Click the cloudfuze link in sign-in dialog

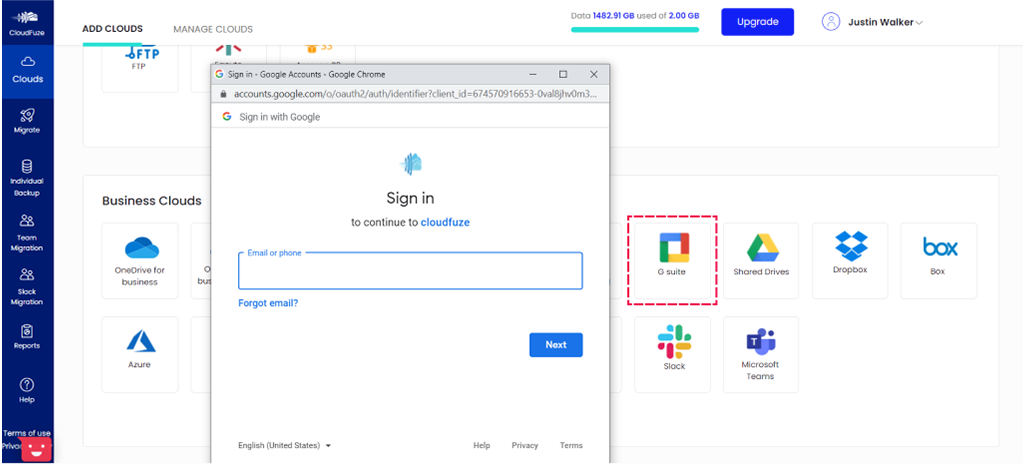tap(445, 222)
